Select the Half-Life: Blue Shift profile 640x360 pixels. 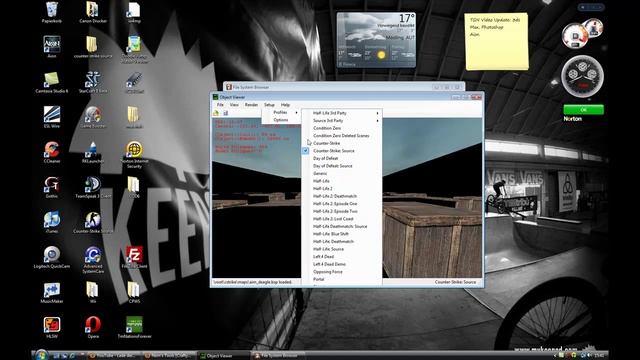coord(342,234)
